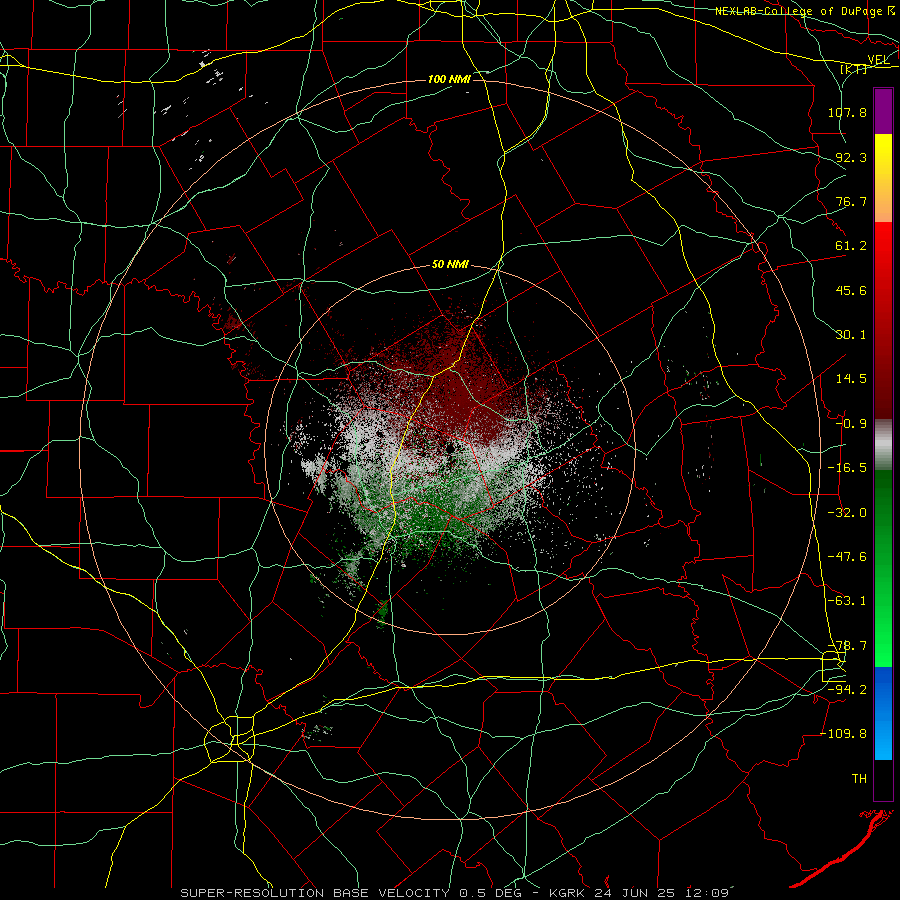
Task: Click the 107.8 value on velocity scale
Action: [x=847, y=112]
